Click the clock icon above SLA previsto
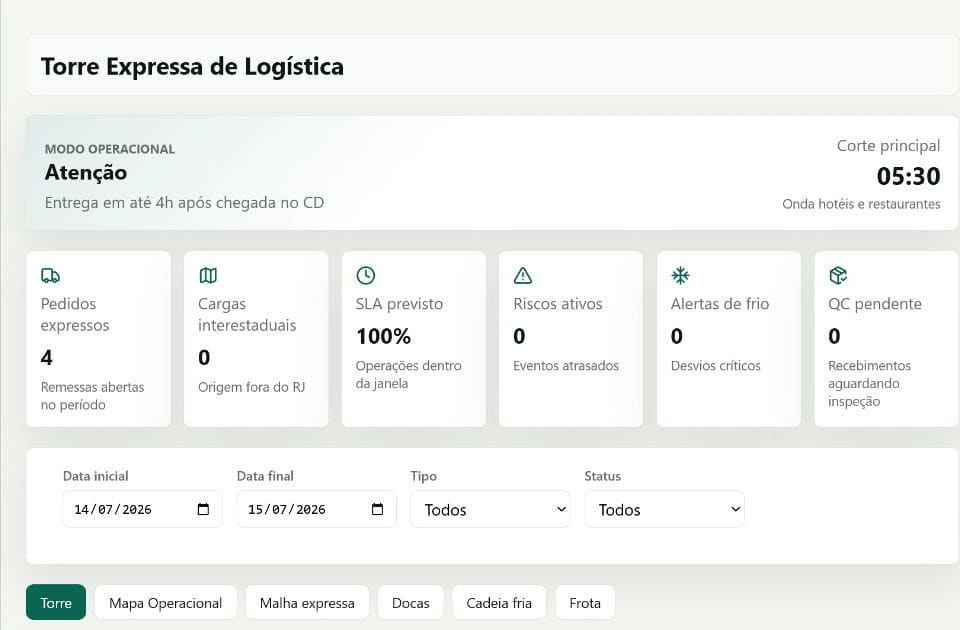Viewport: 960px width, 630px height. point(366,276)
